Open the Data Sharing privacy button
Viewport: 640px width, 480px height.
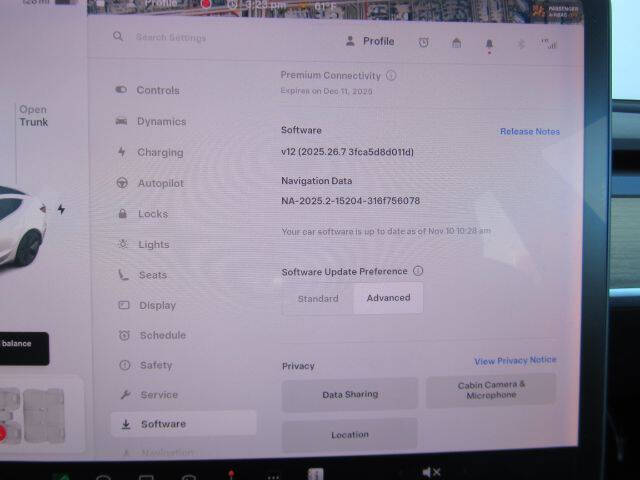350,394
